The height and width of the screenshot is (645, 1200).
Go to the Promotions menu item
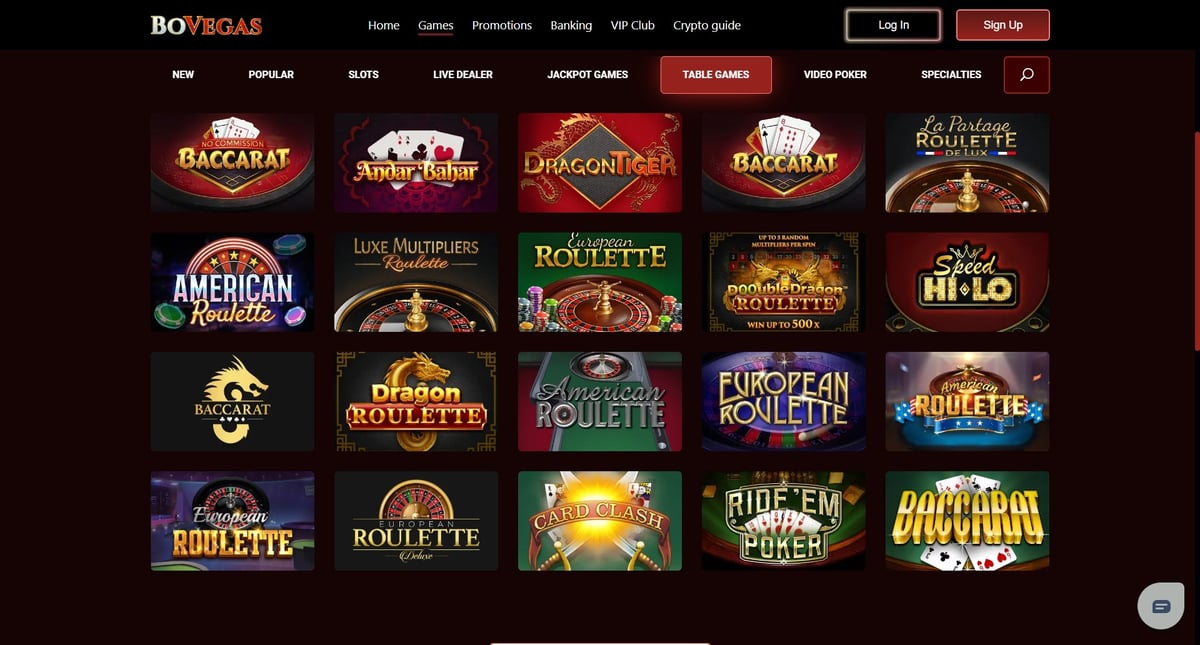pyautogui.click(x=502, y=25)
